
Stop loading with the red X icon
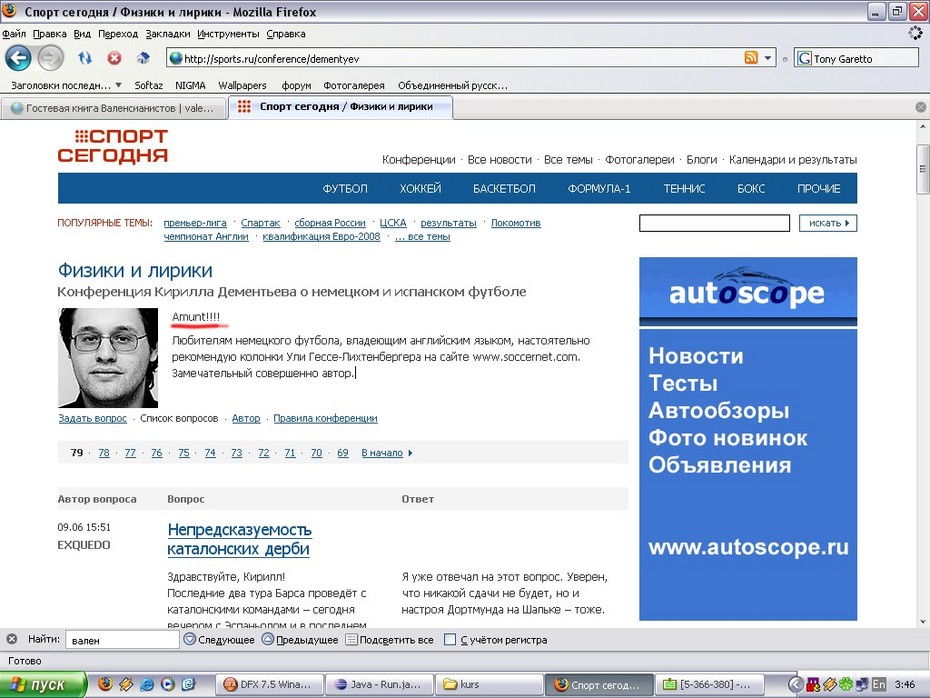click(x=114, y=58)
